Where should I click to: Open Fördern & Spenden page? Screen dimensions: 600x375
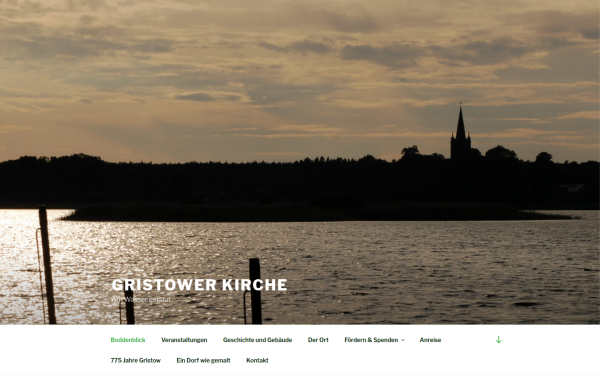(x=371, y=340)
